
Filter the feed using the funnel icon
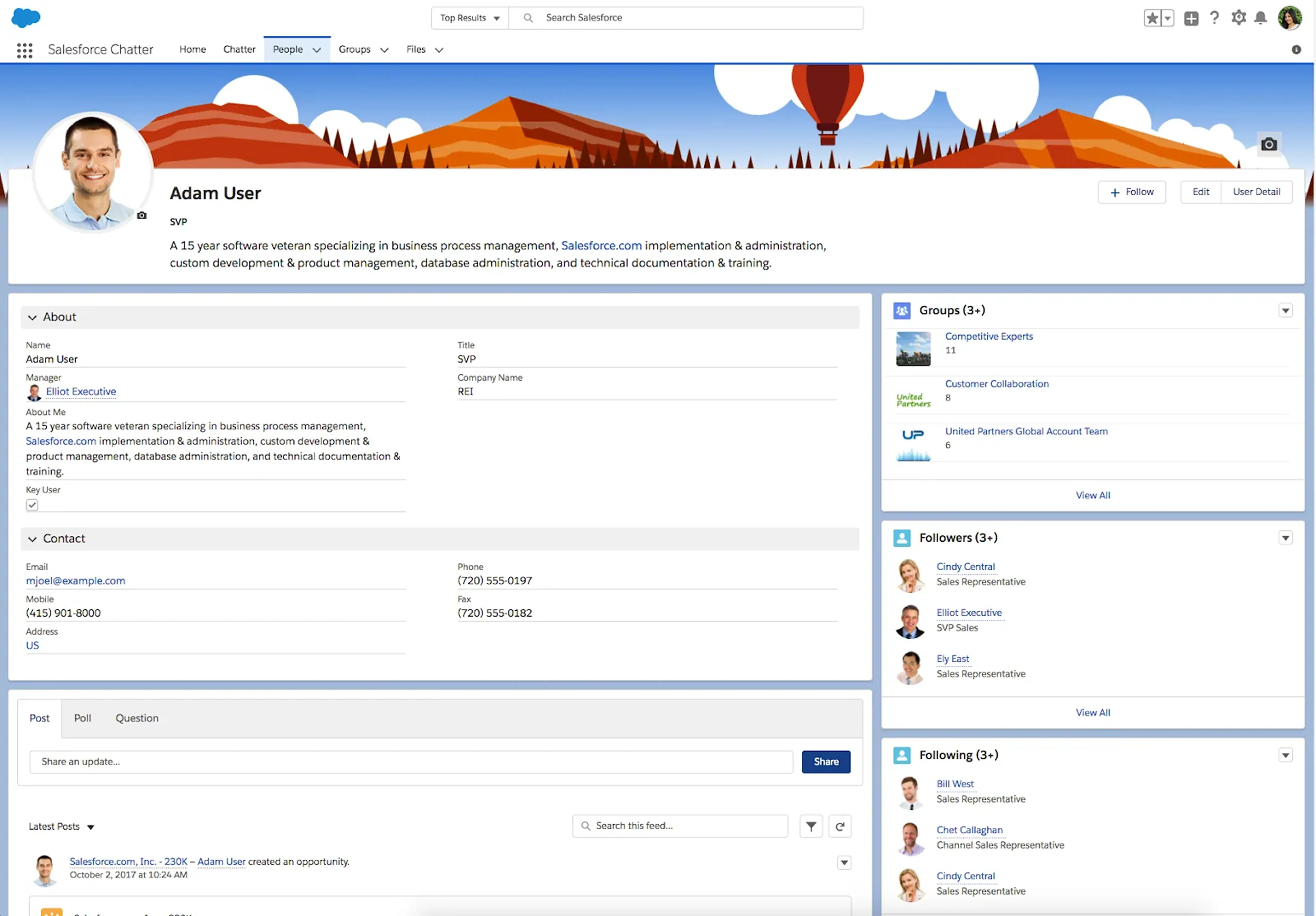click(811, 826)
